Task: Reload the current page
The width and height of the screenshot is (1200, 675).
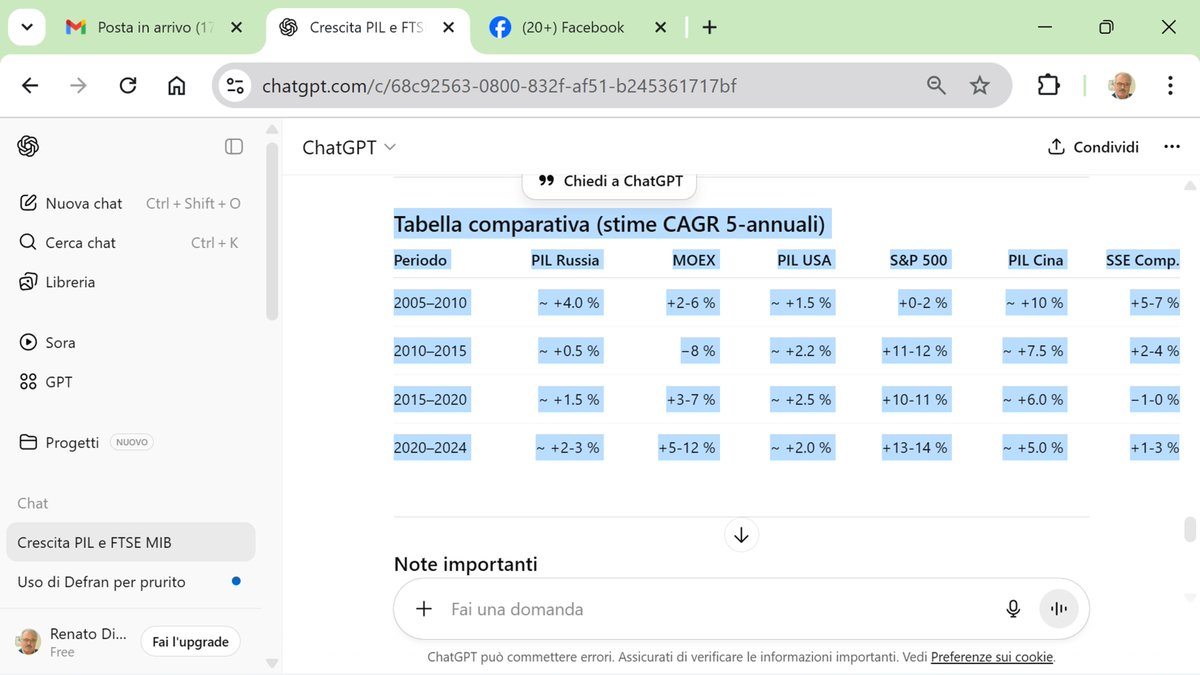Action: pos(127,86)
